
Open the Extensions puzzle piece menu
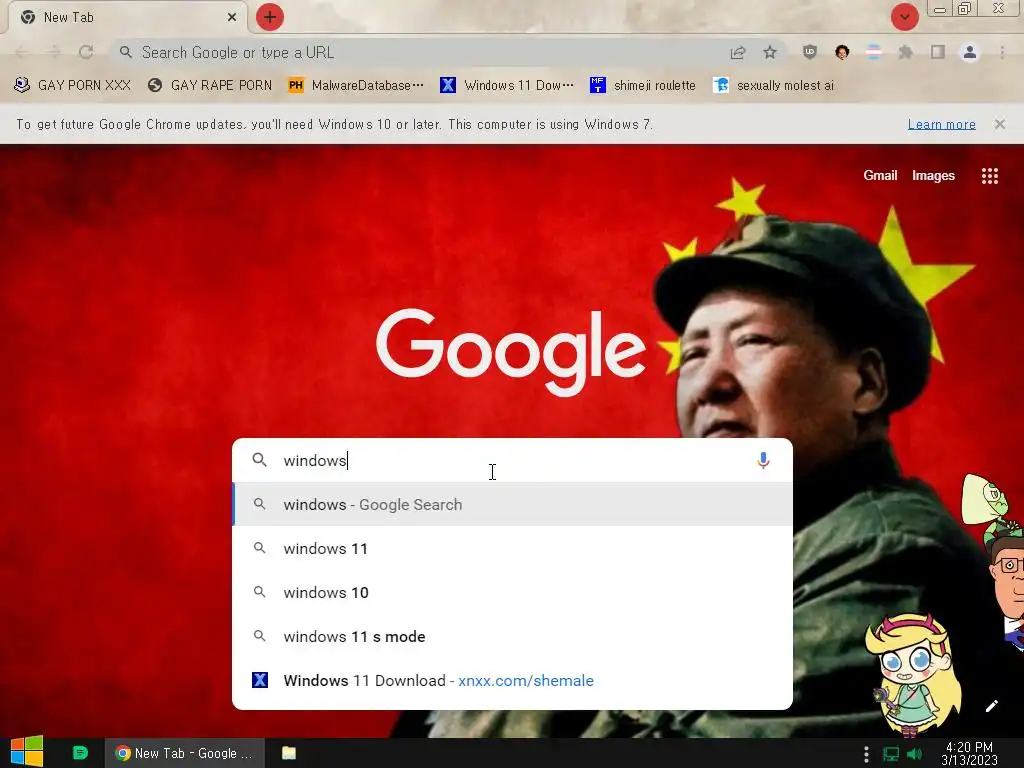pos(906,52)
